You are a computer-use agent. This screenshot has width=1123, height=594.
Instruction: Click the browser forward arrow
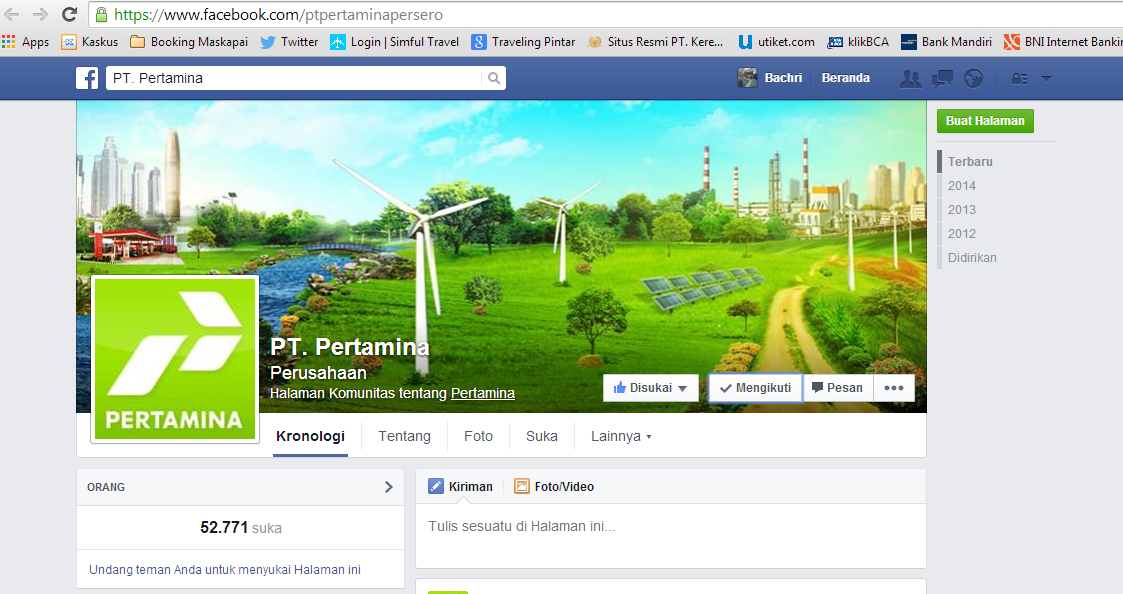tap(40, 14)
